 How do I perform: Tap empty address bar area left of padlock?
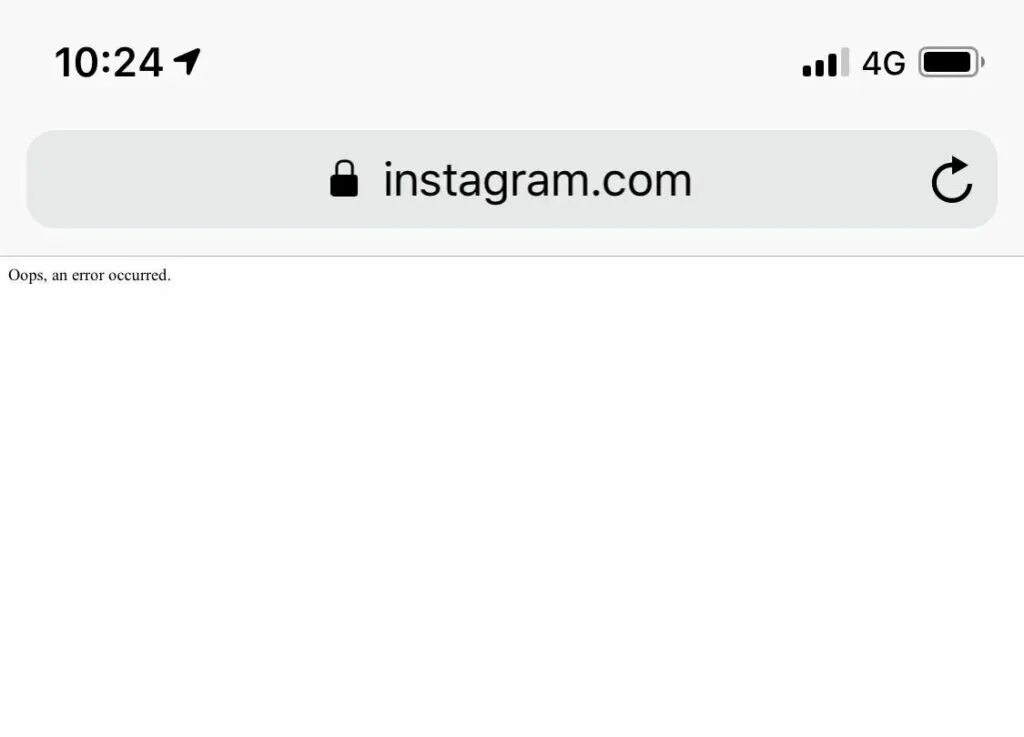176,179
